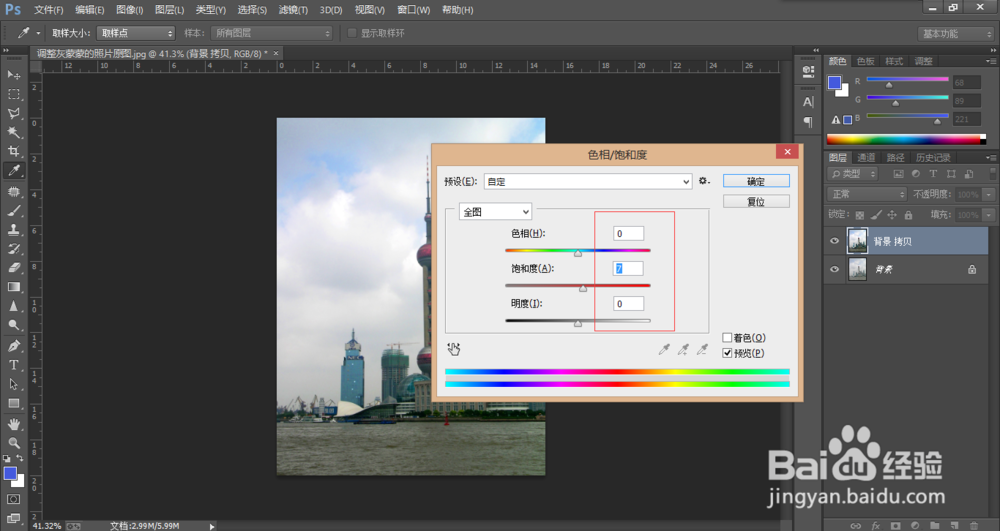The width and height of the screenshot is (1000, 531).
Task: Click the on-image adjustment hand icon
Action: [453, 349]
